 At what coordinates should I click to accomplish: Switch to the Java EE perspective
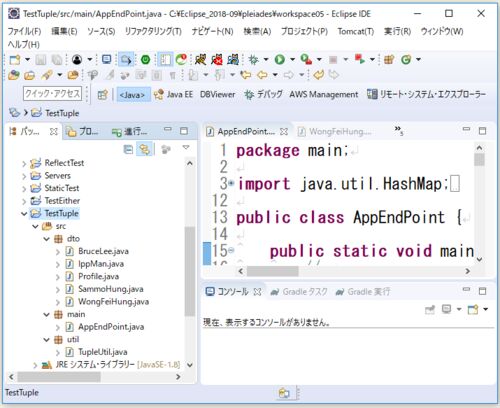[x=174, y=95]
